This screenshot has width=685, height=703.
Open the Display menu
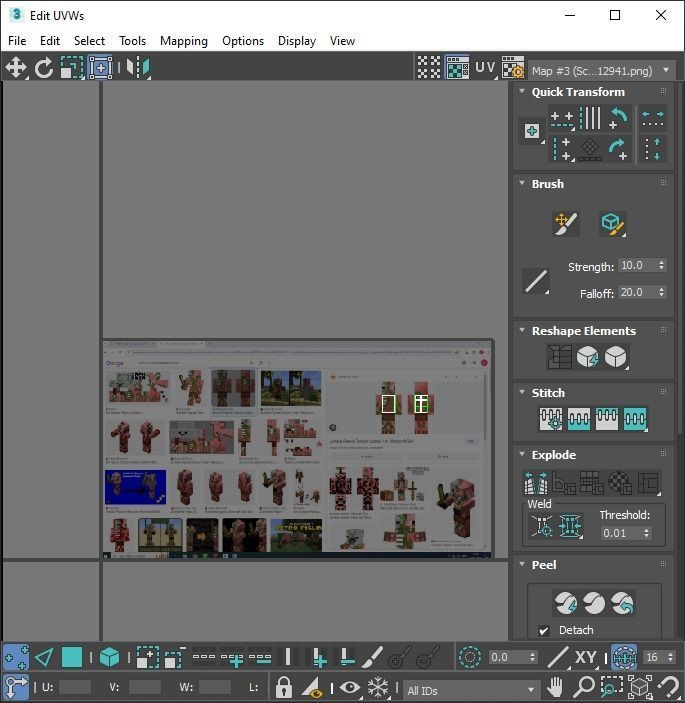[297, 41]
